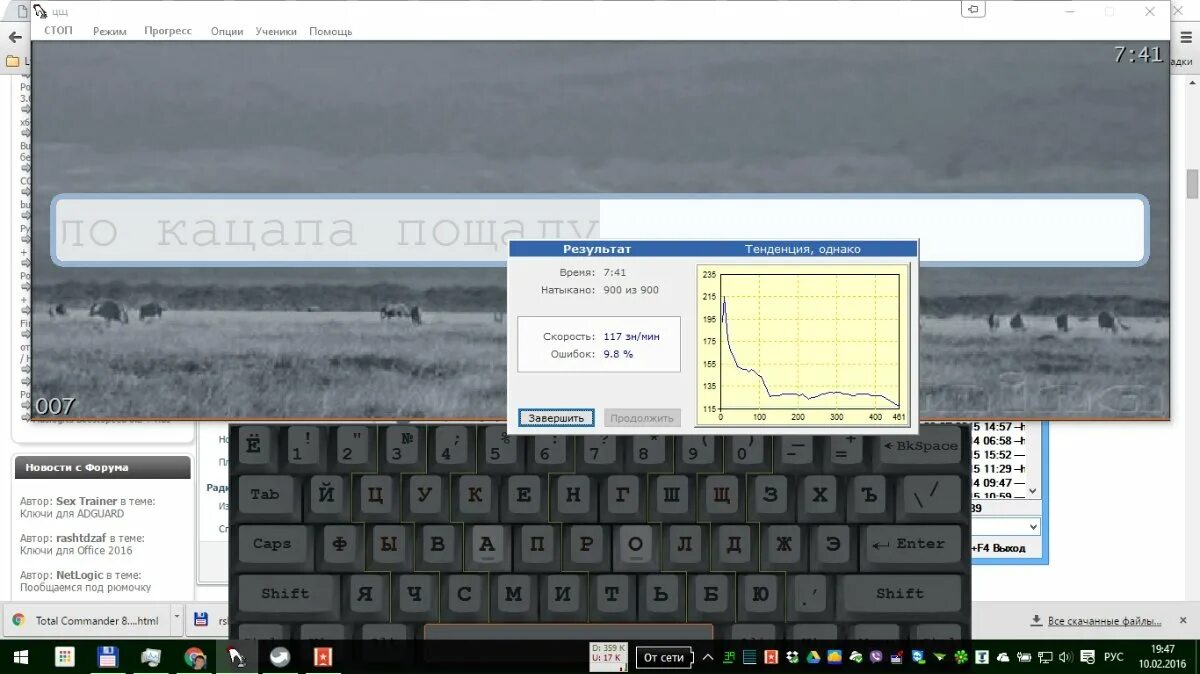Viewport: 1200px width, 674px height.
Task: Show hidden tray icons chevron
Action: pyautogui.click(x=708, y=657)
